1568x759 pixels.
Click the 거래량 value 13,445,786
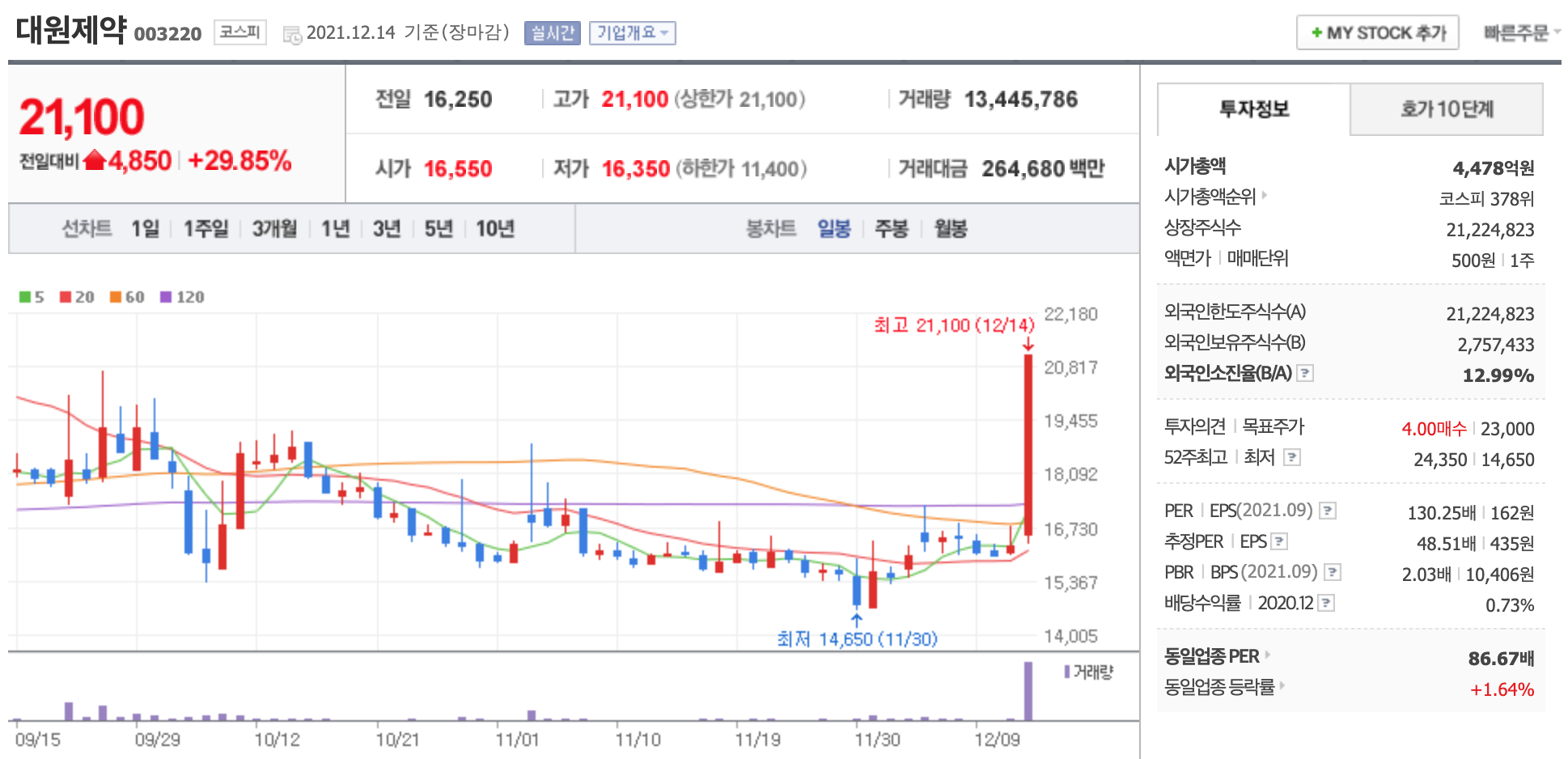tap(1021, 100)
